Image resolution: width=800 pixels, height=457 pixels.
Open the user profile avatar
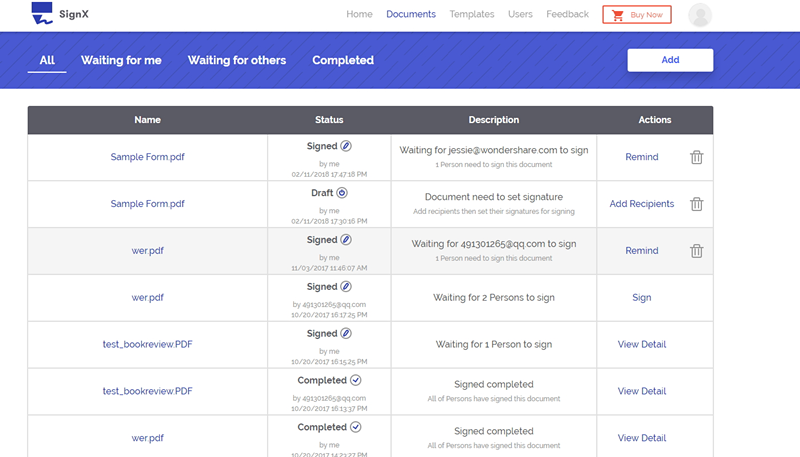pos(700,15)
